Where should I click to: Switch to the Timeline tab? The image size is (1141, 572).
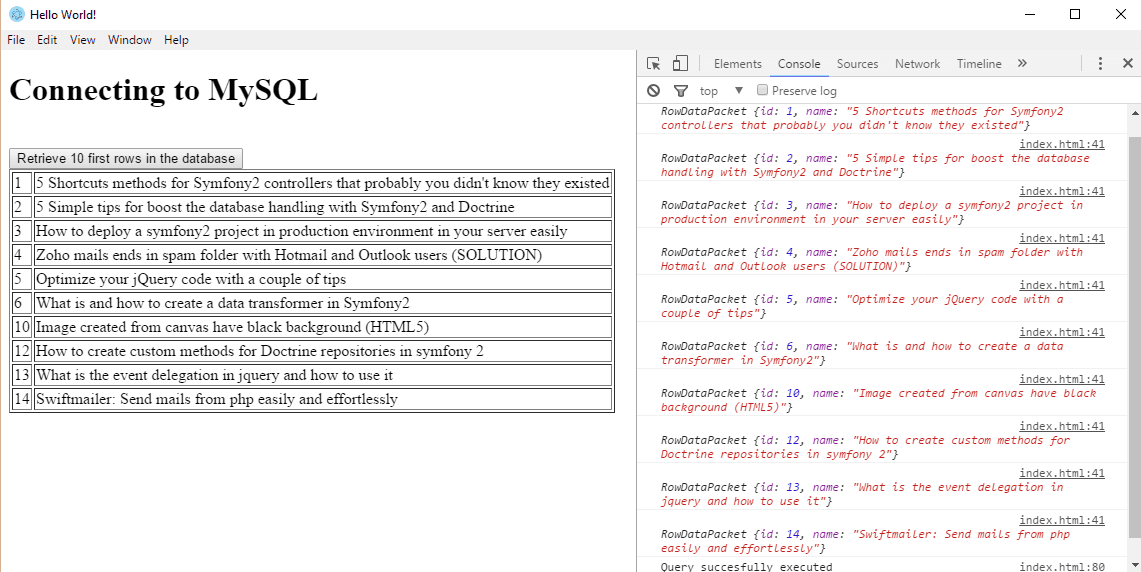click(979, 63)
